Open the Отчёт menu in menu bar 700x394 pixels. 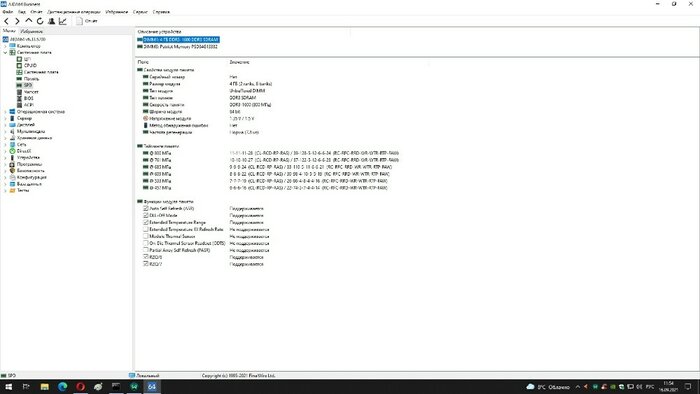[x=37, y=12]
